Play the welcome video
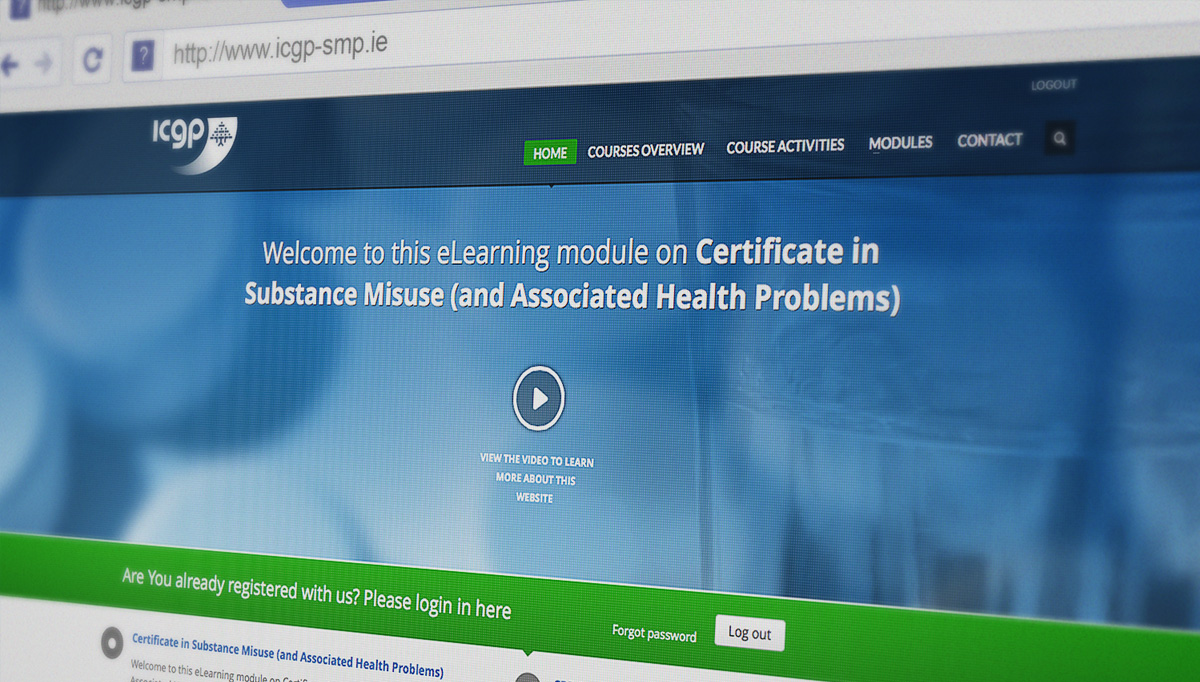 point(539,399)
